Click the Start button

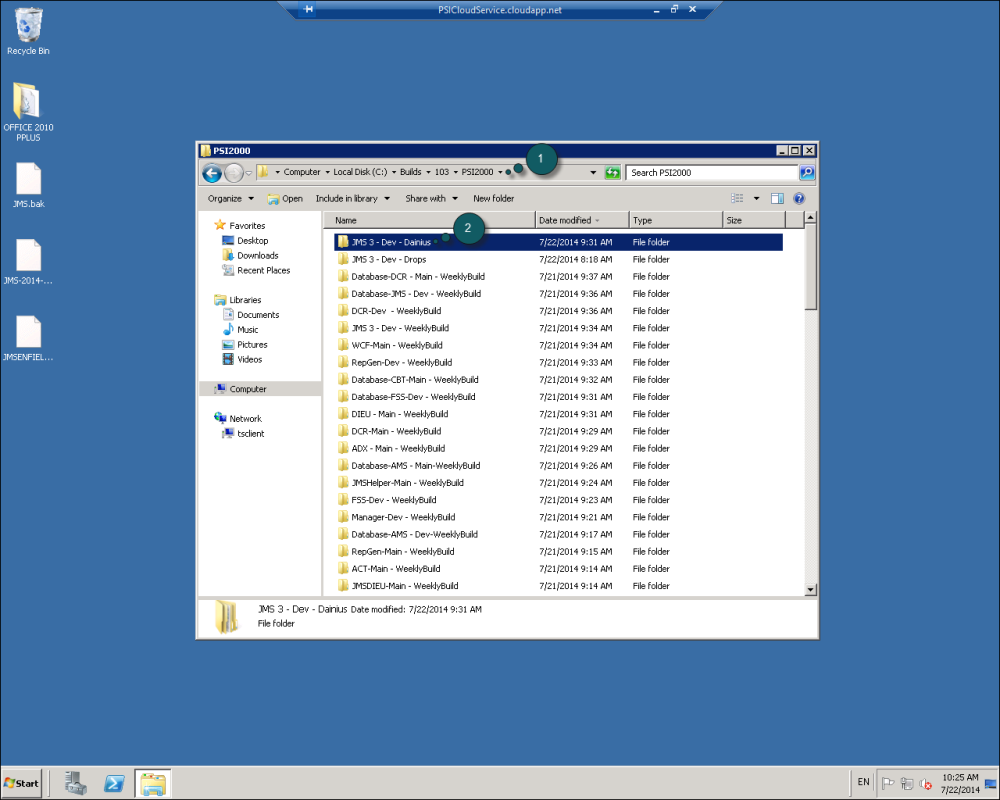point(21,783)
